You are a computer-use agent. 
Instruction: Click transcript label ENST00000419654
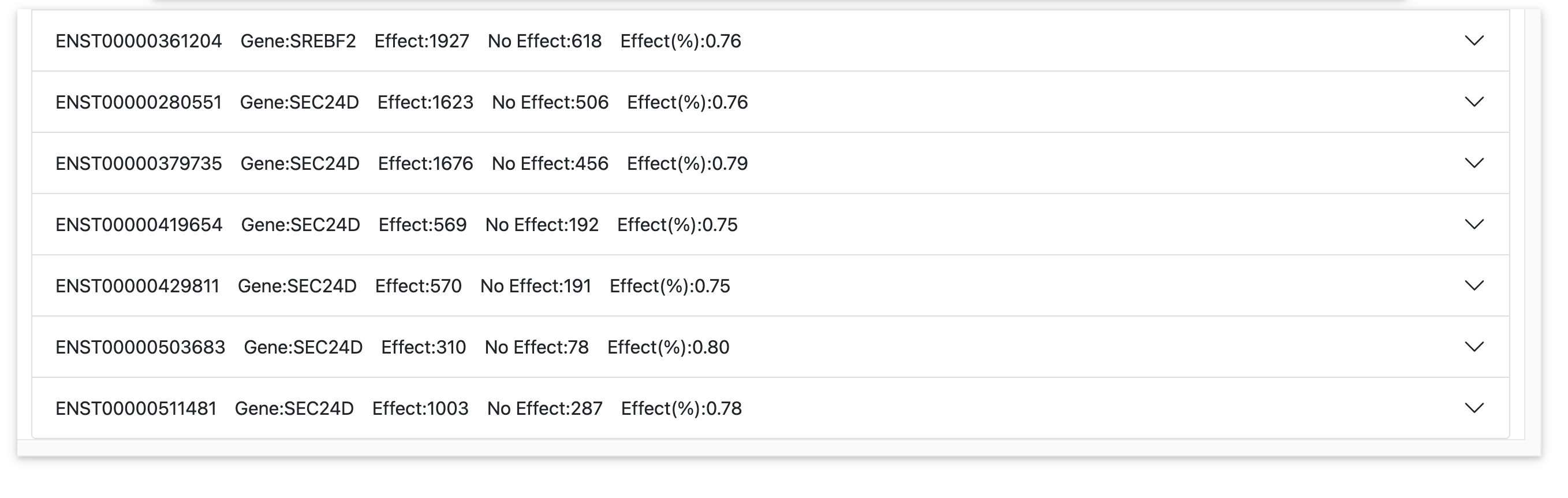[139, 225]
